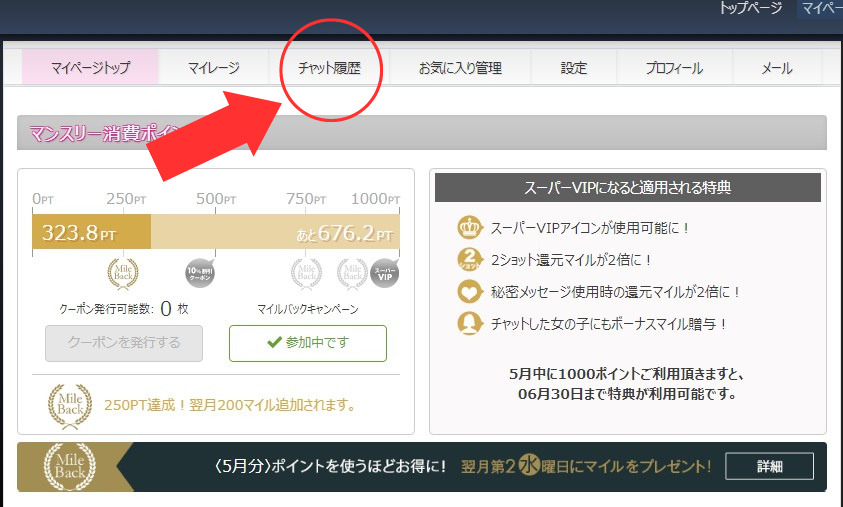843x507 pixels.
Task: Switch to the マイレージ tab
Action: (213, 68)
